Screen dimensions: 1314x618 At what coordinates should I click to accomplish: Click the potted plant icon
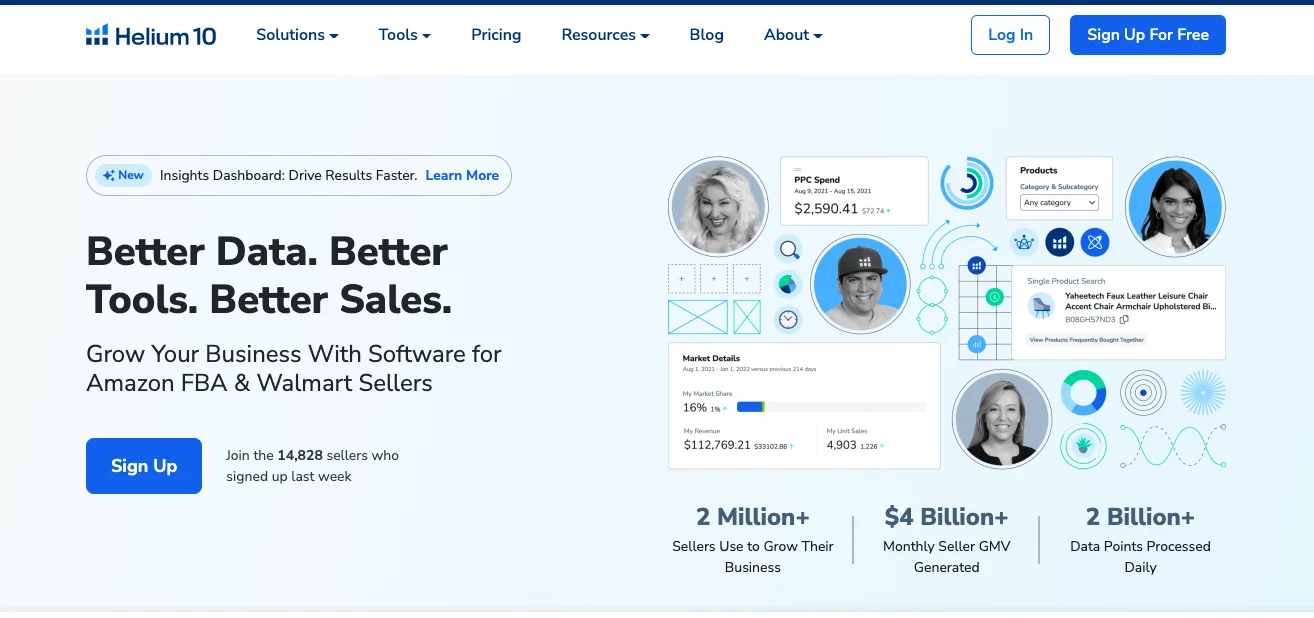click(1083, 446)
